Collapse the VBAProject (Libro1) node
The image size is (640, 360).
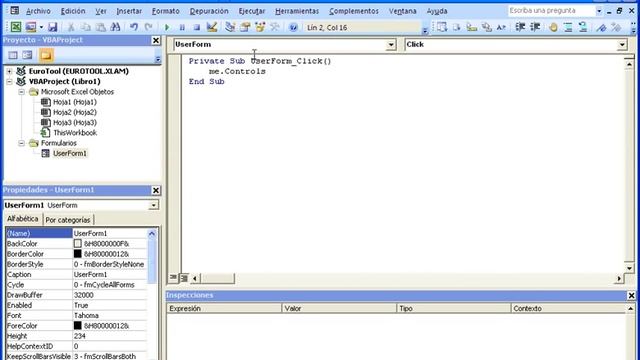(9, 81)
